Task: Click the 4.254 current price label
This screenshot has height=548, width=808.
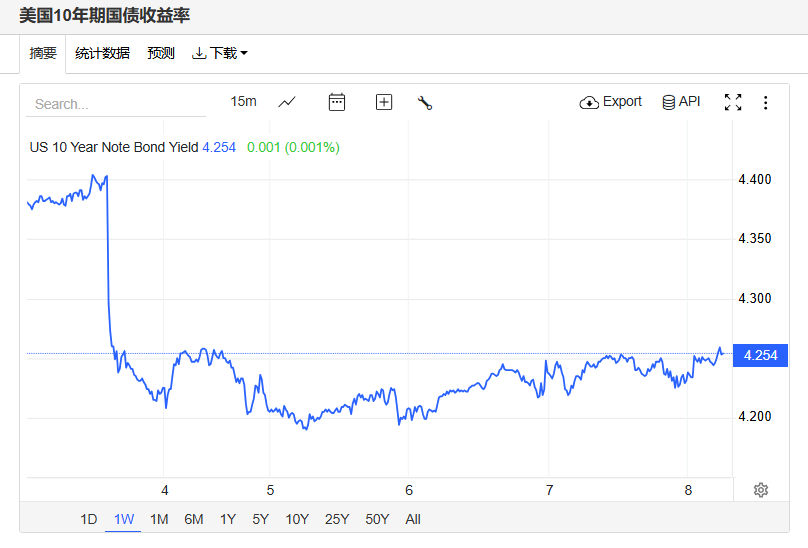Action: click(x=760, y=355)
